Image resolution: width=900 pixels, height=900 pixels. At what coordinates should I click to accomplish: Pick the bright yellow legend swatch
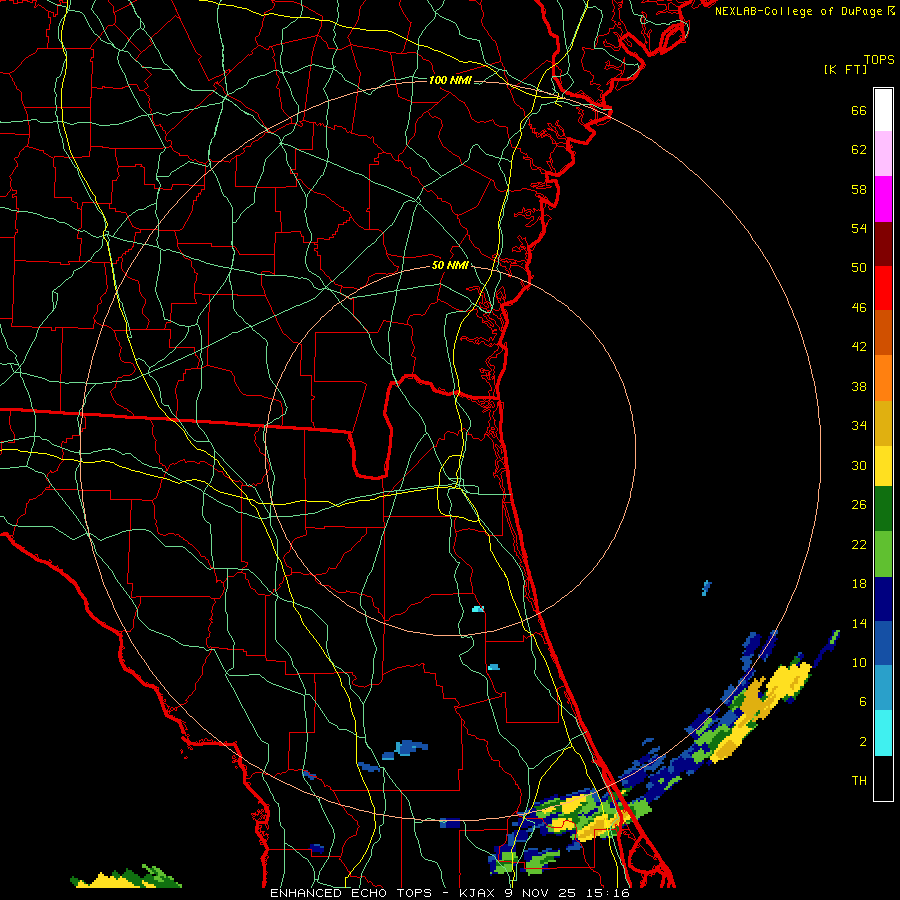click(883, 466)
